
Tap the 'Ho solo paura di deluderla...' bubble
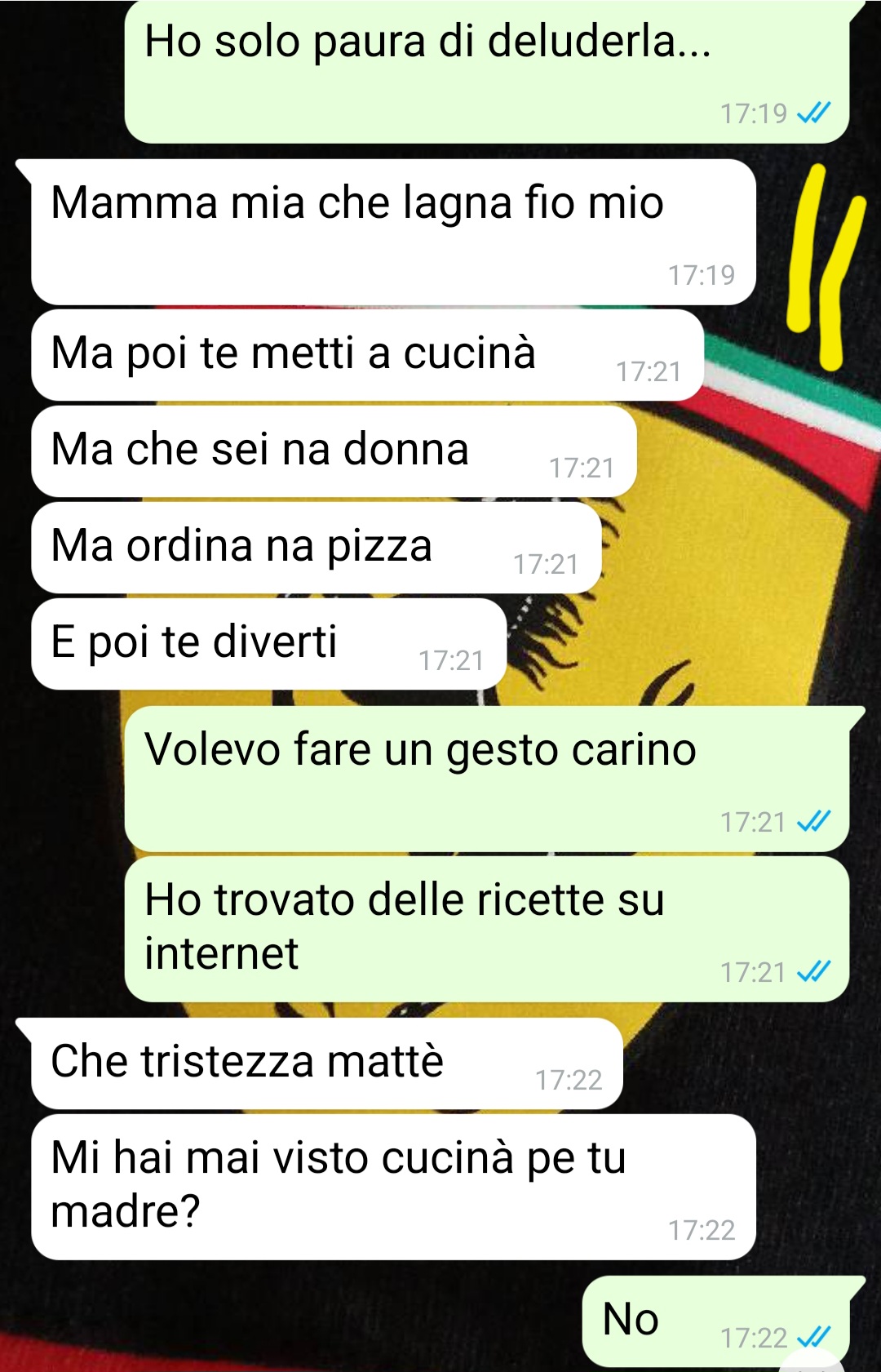487,72
